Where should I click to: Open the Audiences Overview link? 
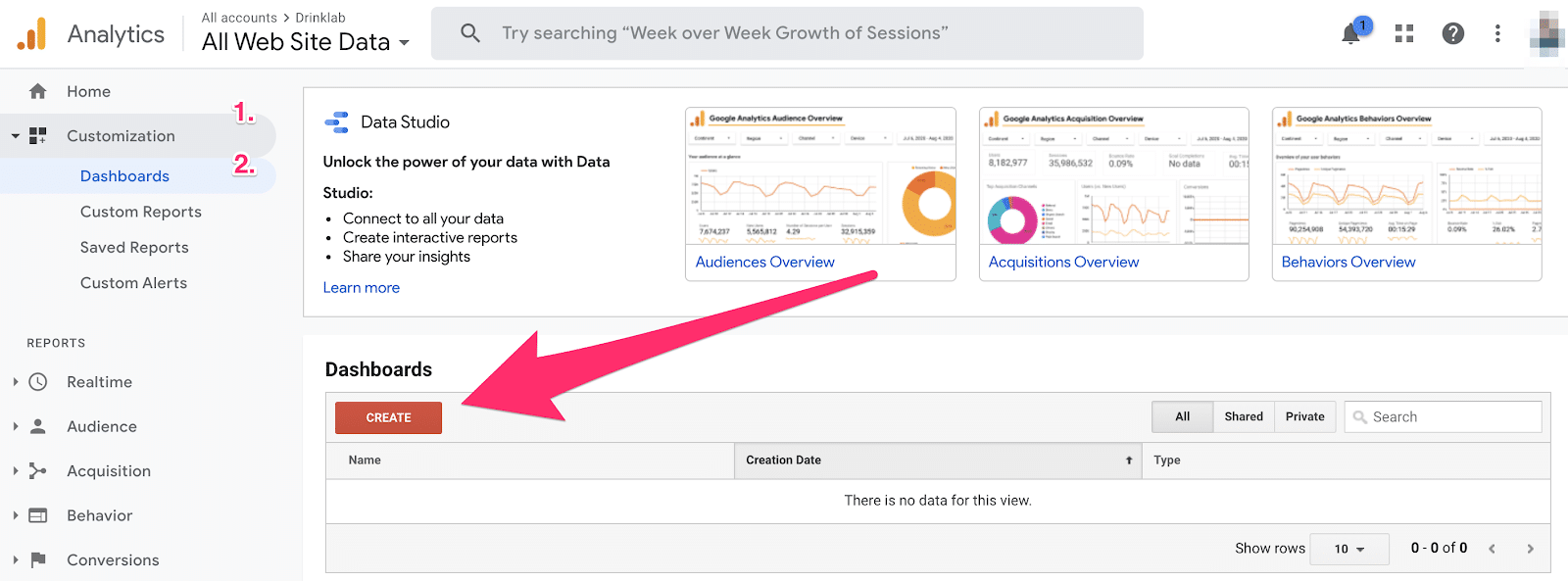pyautogui.click(x=764, y=263)
